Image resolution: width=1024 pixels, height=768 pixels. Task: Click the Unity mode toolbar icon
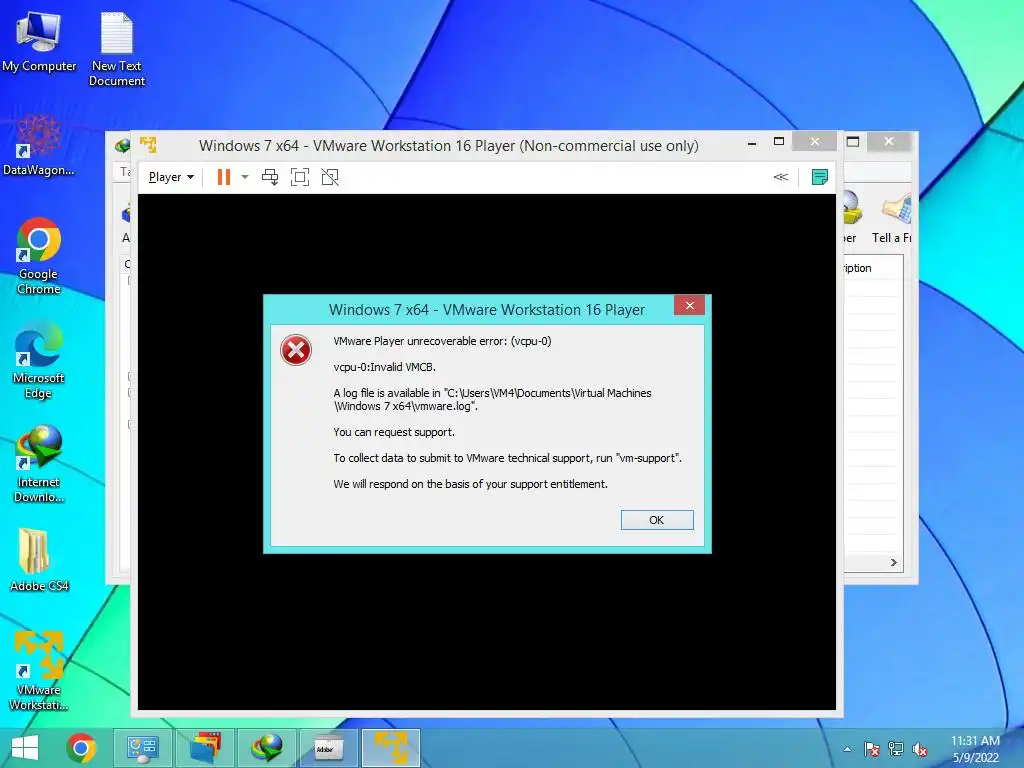coord(330,177)
